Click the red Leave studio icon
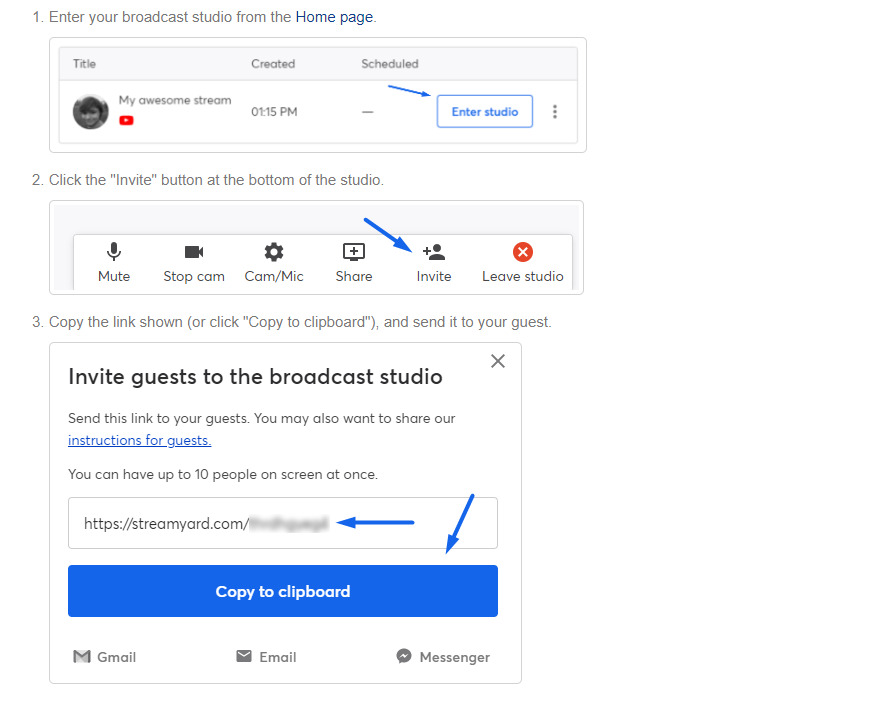 click(523, 252)
